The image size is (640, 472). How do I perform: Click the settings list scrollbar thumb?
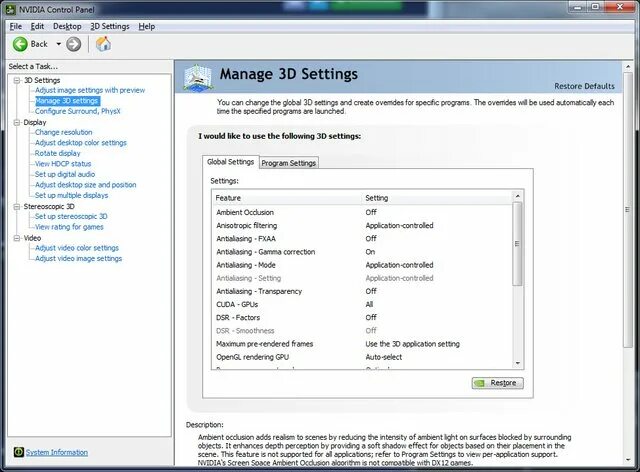517,243
